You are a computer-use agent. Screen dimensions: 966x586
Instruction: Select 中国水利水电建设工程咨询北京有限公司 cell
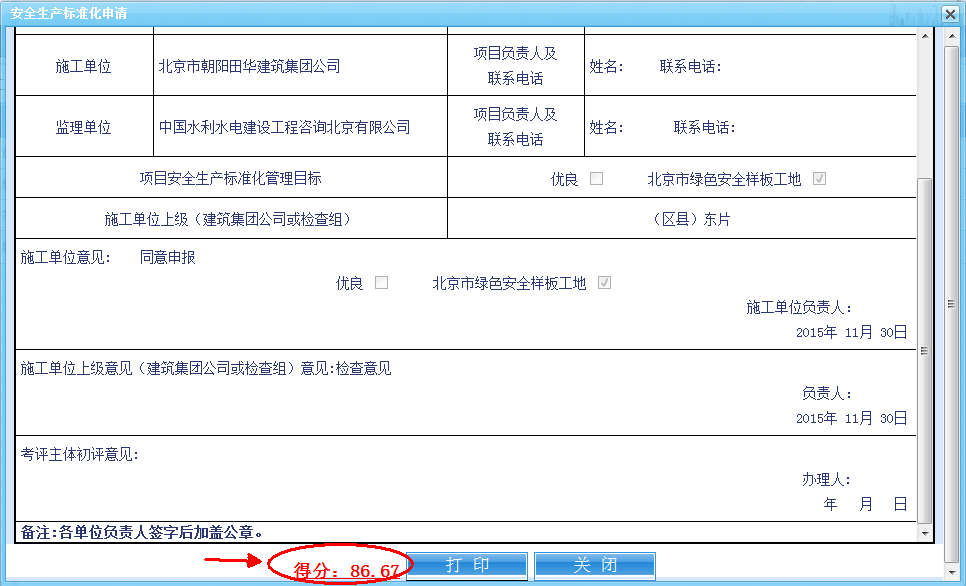click(285, 127)
